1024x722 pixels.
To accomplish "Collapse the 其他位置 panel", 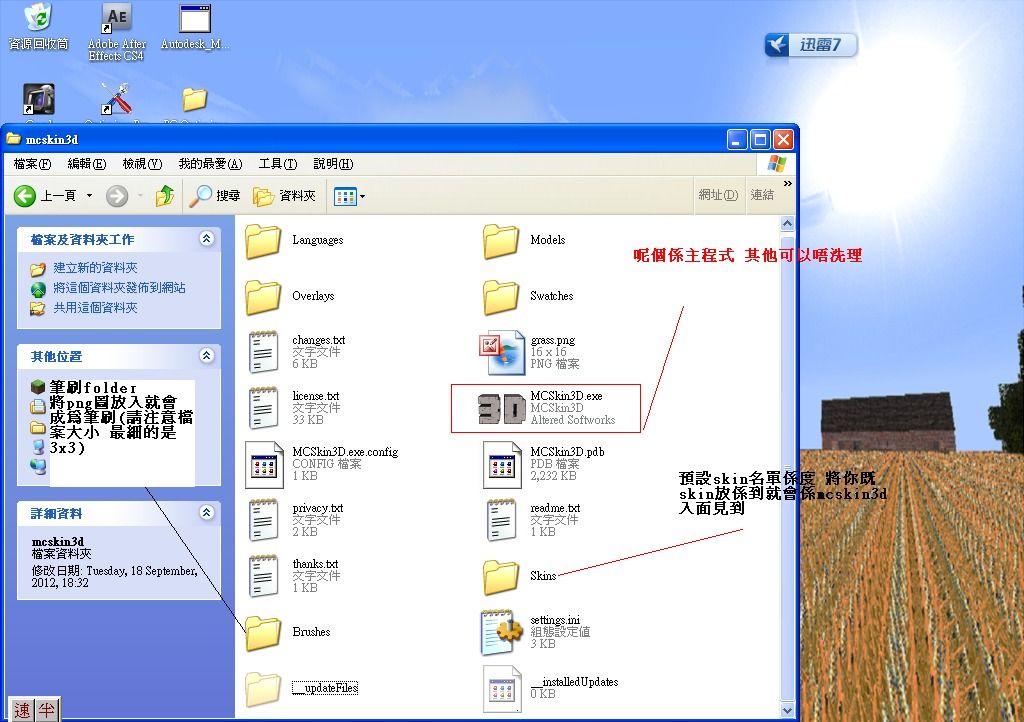I will coord(206,355).
